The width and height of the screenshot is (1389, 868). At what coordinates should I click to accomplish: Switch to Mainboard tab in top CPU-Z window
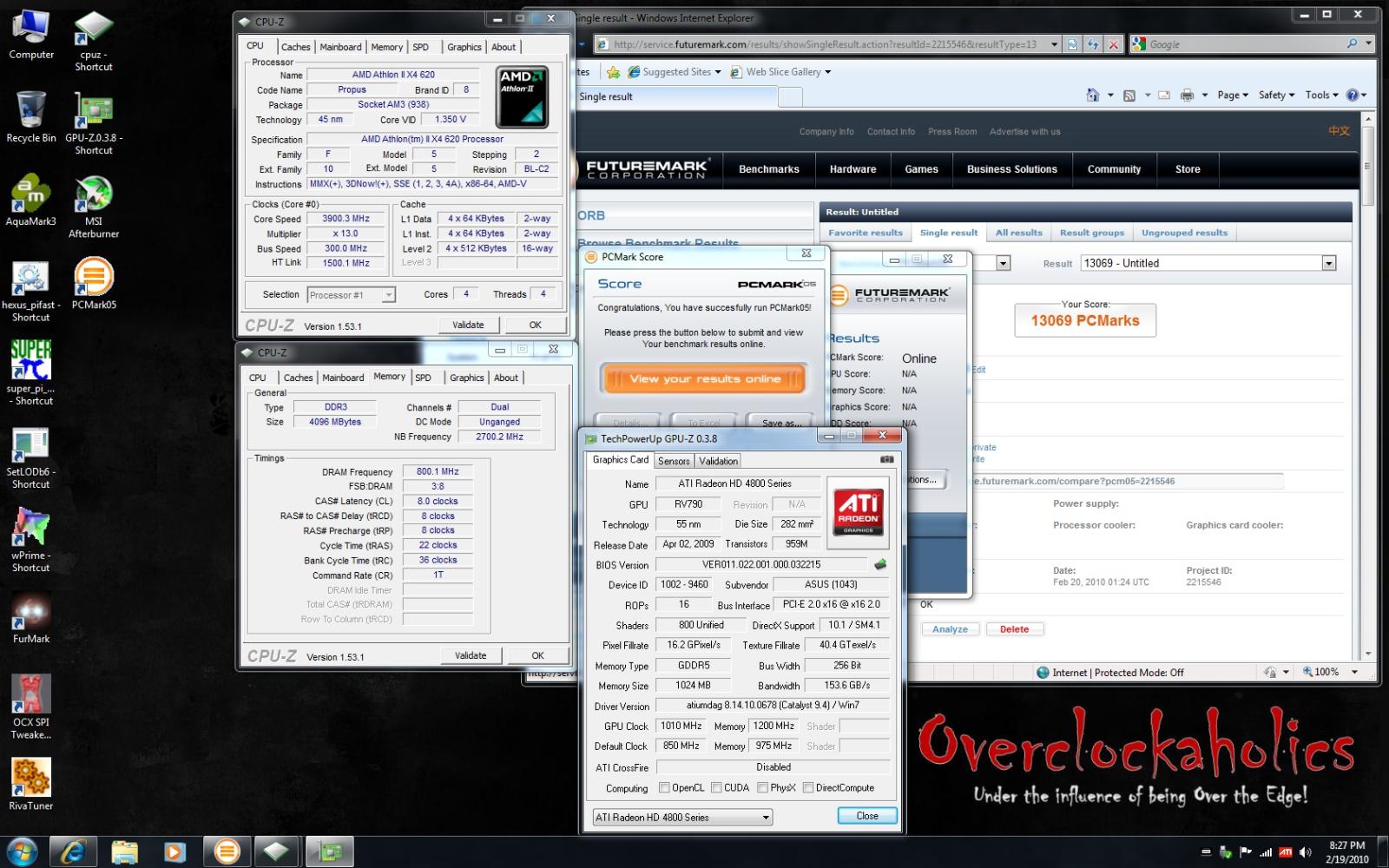click(x=340, y=47)
